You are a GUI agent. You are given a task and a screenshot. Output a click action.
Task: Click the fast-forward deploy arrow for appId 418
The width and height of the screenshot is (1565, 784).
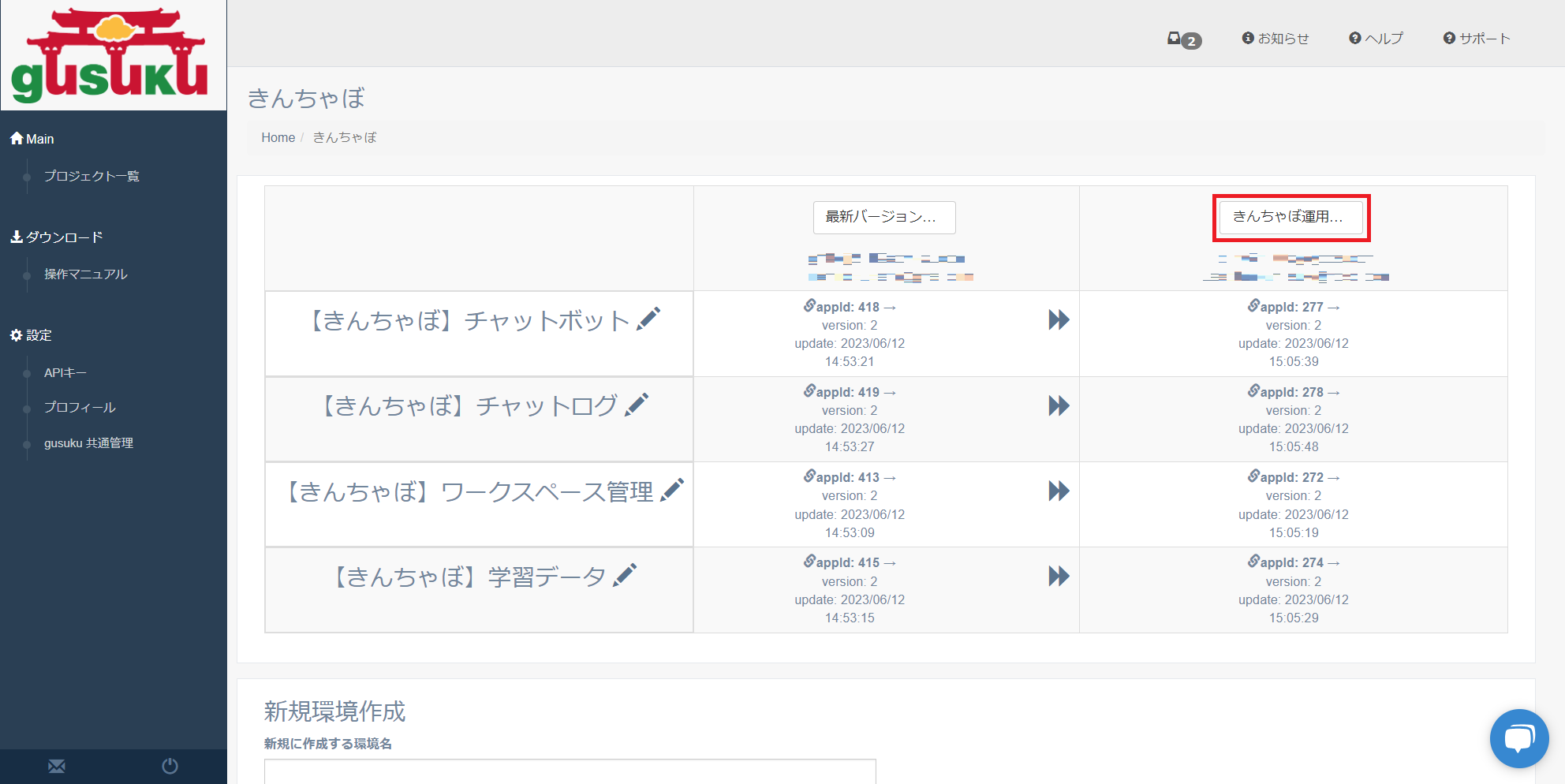[x=1059, y=319]
